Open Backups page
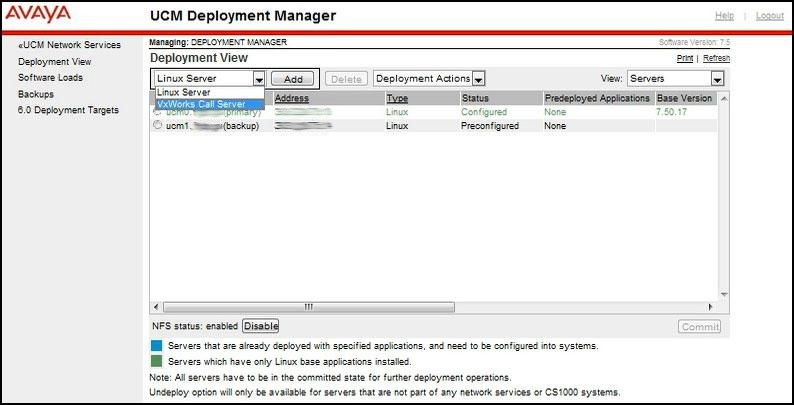This screenshot has width=794, height=405. 35,94
